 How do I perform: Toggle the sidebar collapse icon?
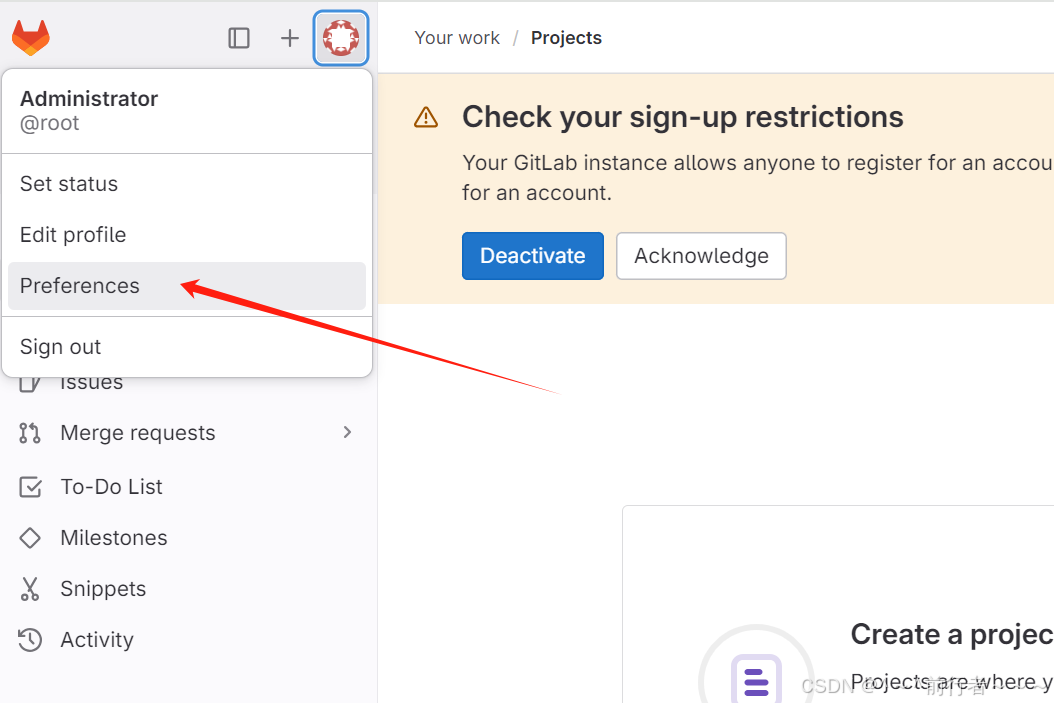click(x=239, y=38)
